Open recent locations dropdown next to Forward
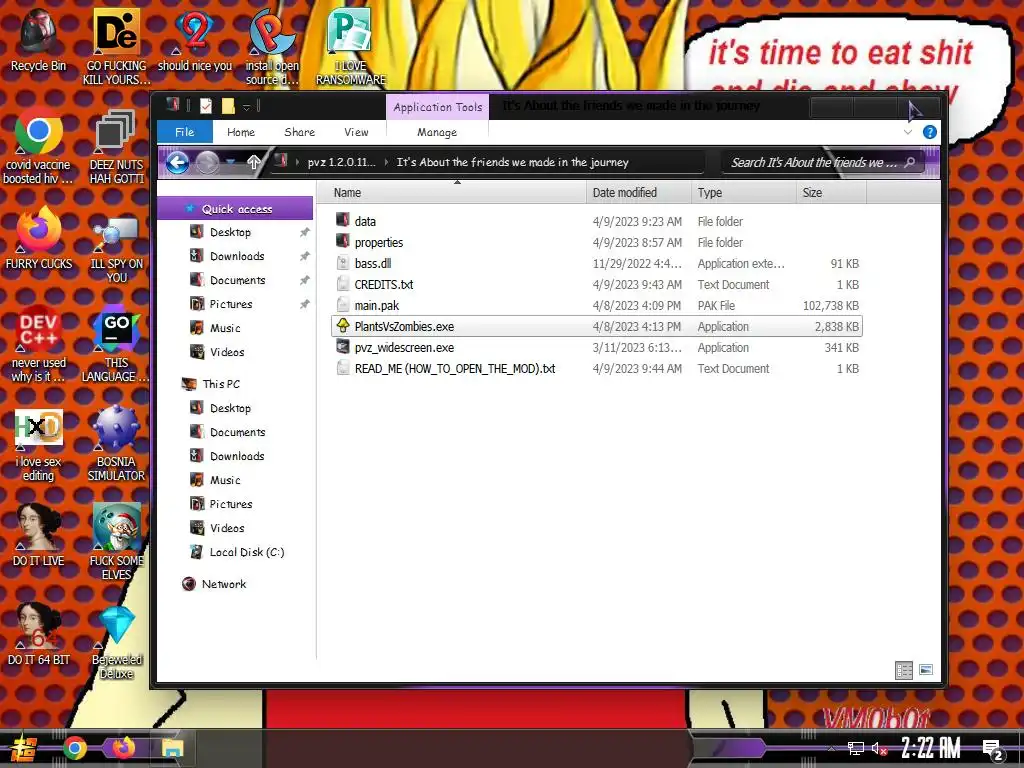1024x768 pixels. [x=231, y=162]
